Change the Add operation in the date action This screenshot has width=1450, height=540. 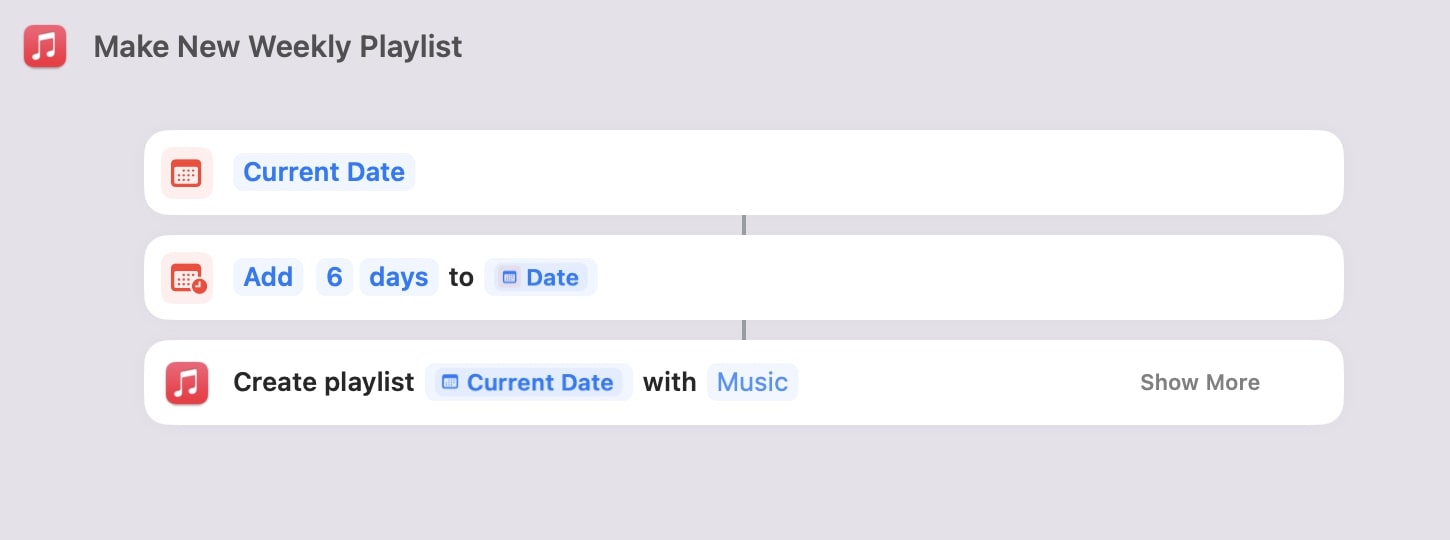(268, 277)
